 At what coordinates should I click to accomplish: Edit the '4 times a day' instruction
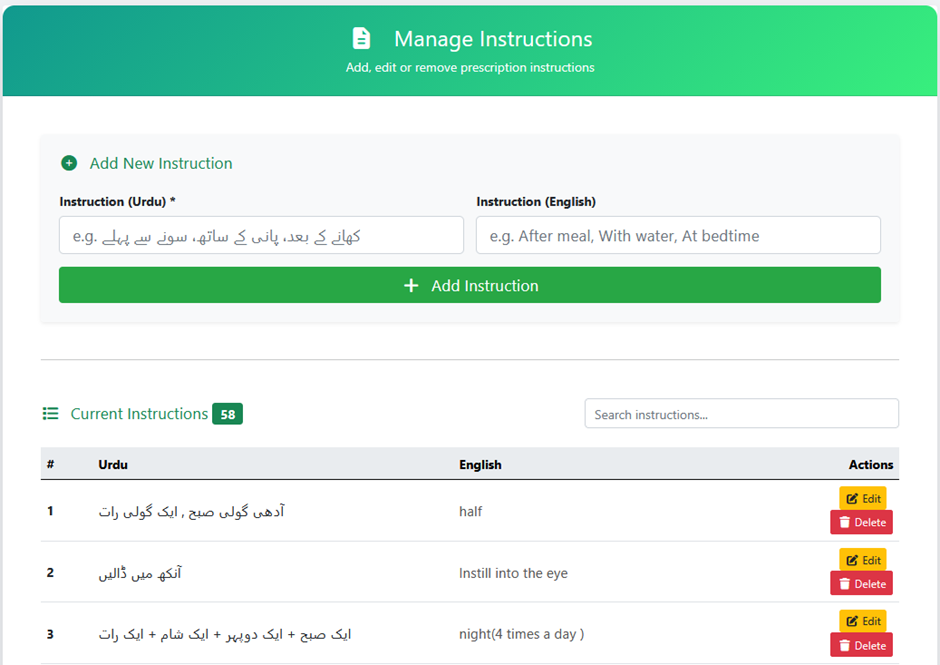pyautogui.click(x=863, y=621)
